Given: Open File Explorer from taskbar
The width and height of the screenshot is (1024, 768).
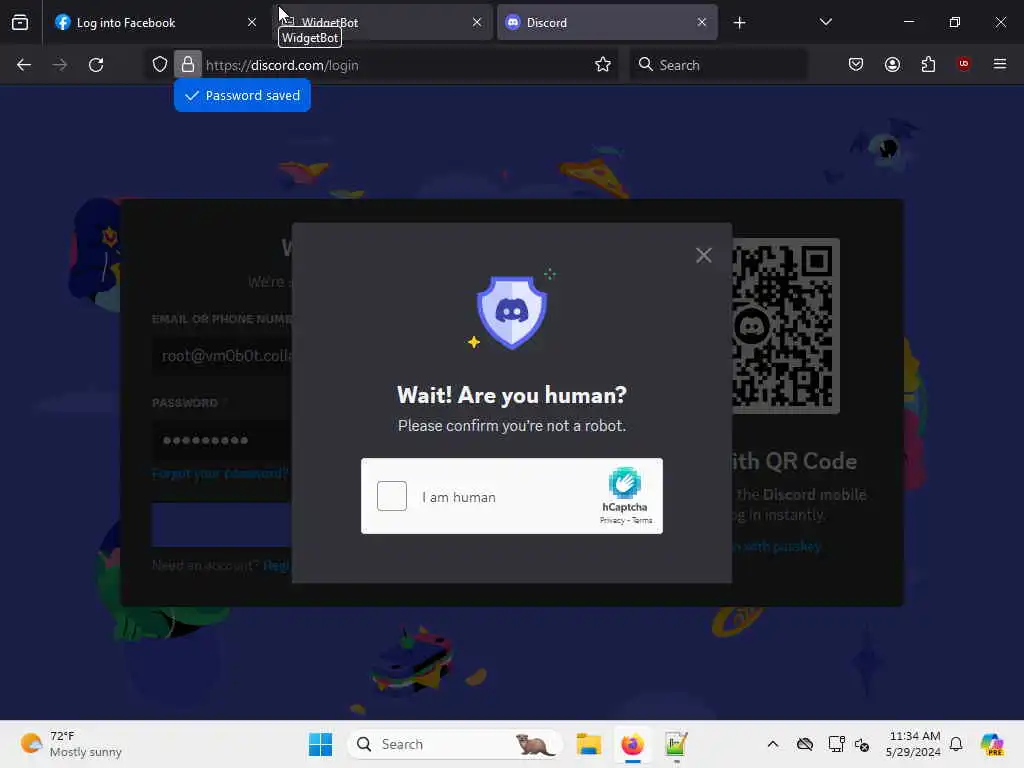Looking at the screenshot, I should [588, 744].
